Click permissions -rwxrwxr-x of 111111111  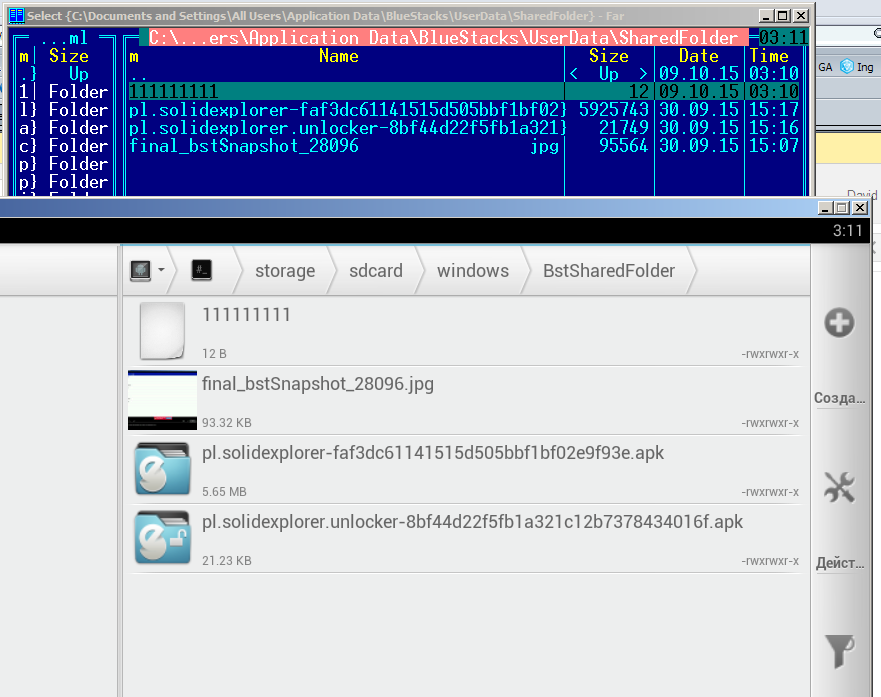tap(770, 354)
